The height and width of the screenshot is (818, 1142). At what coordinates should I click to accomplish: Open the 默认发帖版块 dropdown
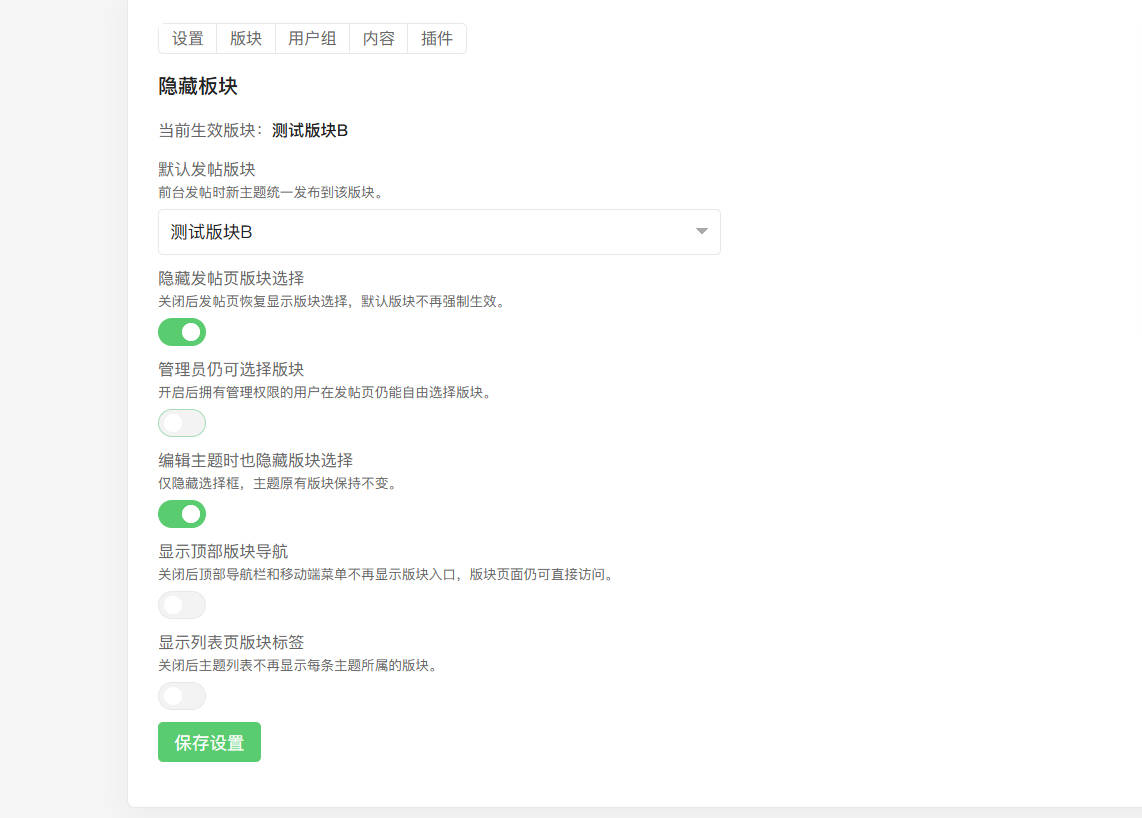point(439,232)
